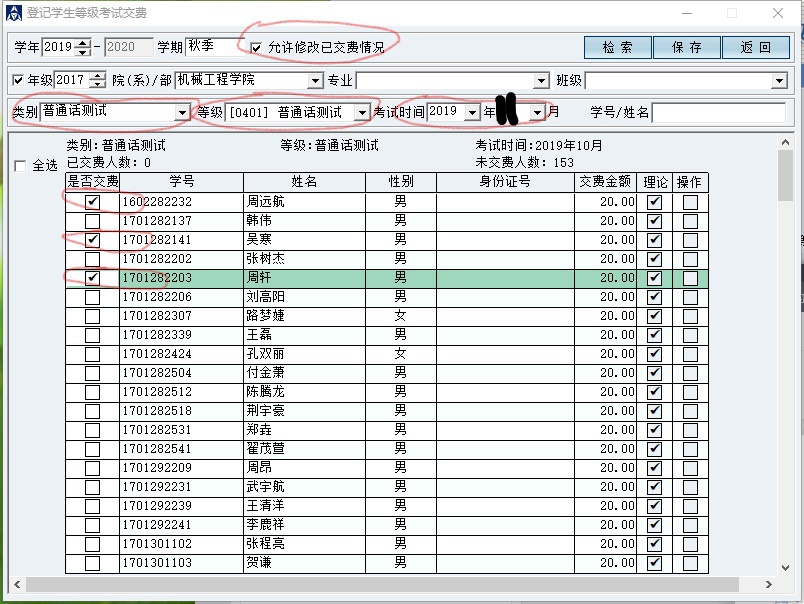804x604 pixels.
Task: Open the 考试时间 year dropdown
Action: tap(472, 112)
